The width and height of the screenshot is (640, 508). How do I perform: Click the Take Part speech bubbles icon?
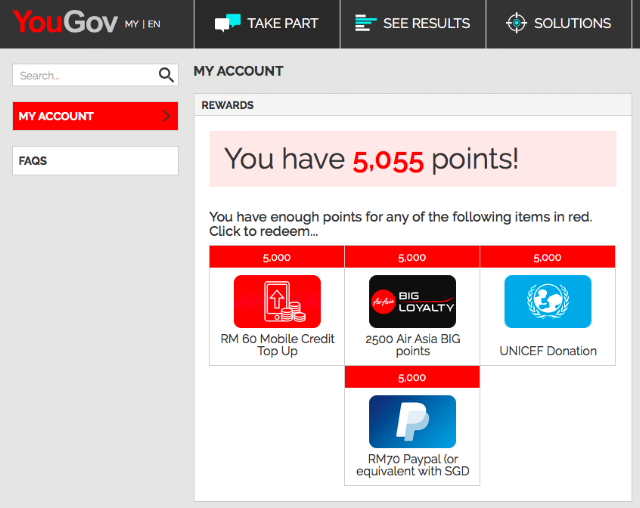[x=227, y=23]
